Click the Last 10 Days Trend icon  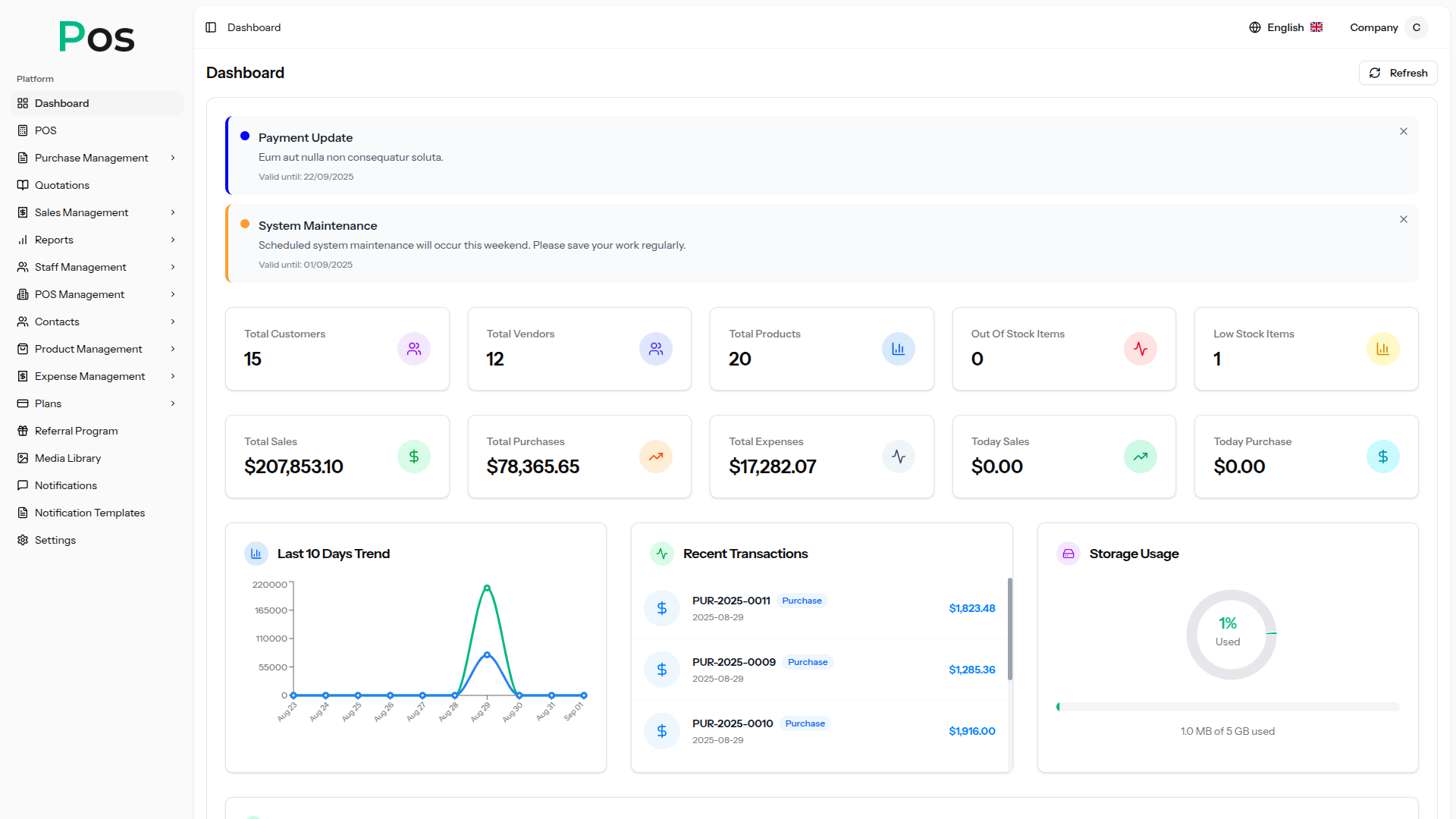pyautogui.click(x=256, y=554)
